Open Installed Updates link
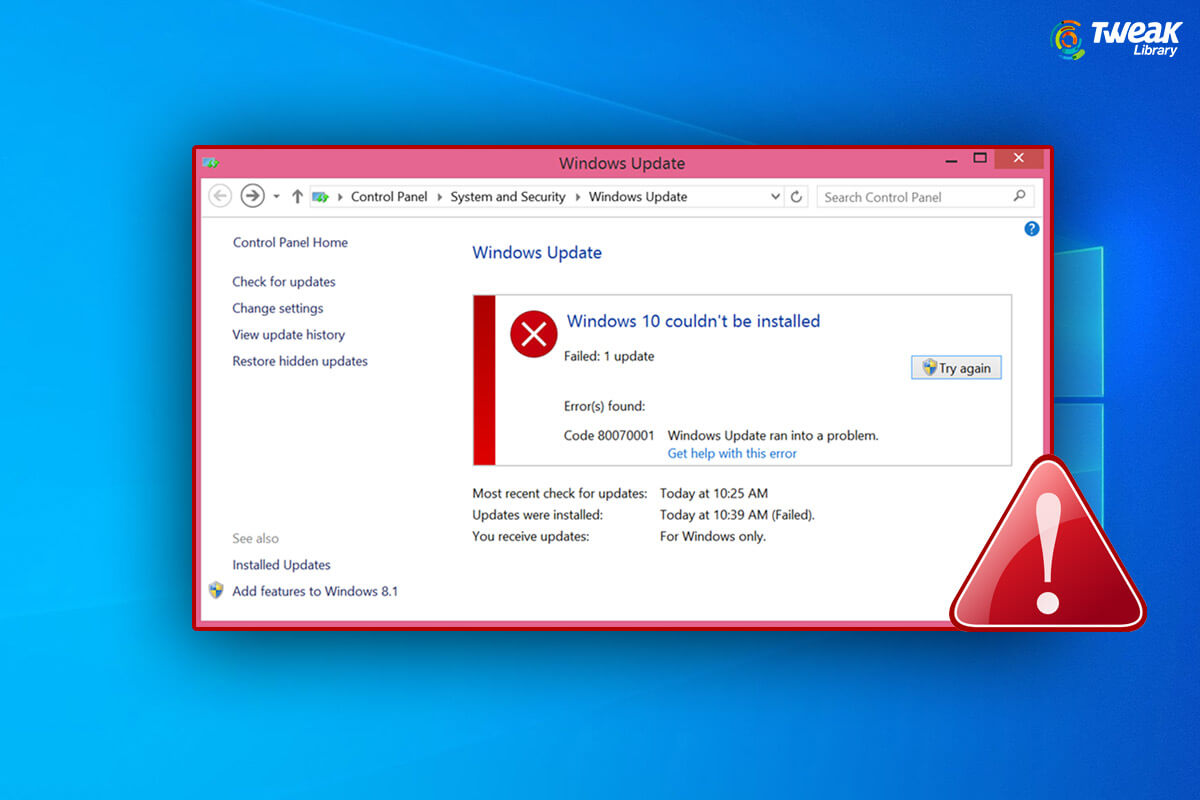 (281, 565)
